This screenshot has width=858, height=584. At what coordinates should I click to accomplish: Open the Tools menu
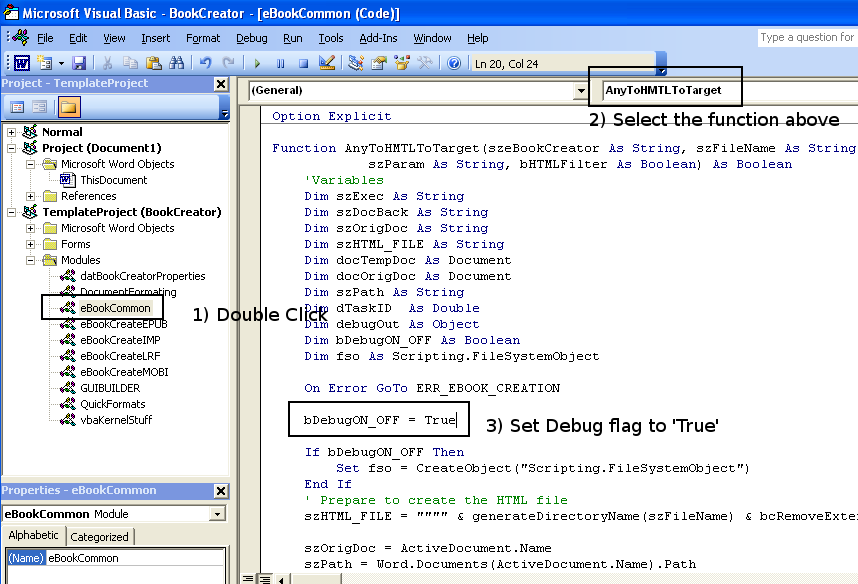click(331, 38)
